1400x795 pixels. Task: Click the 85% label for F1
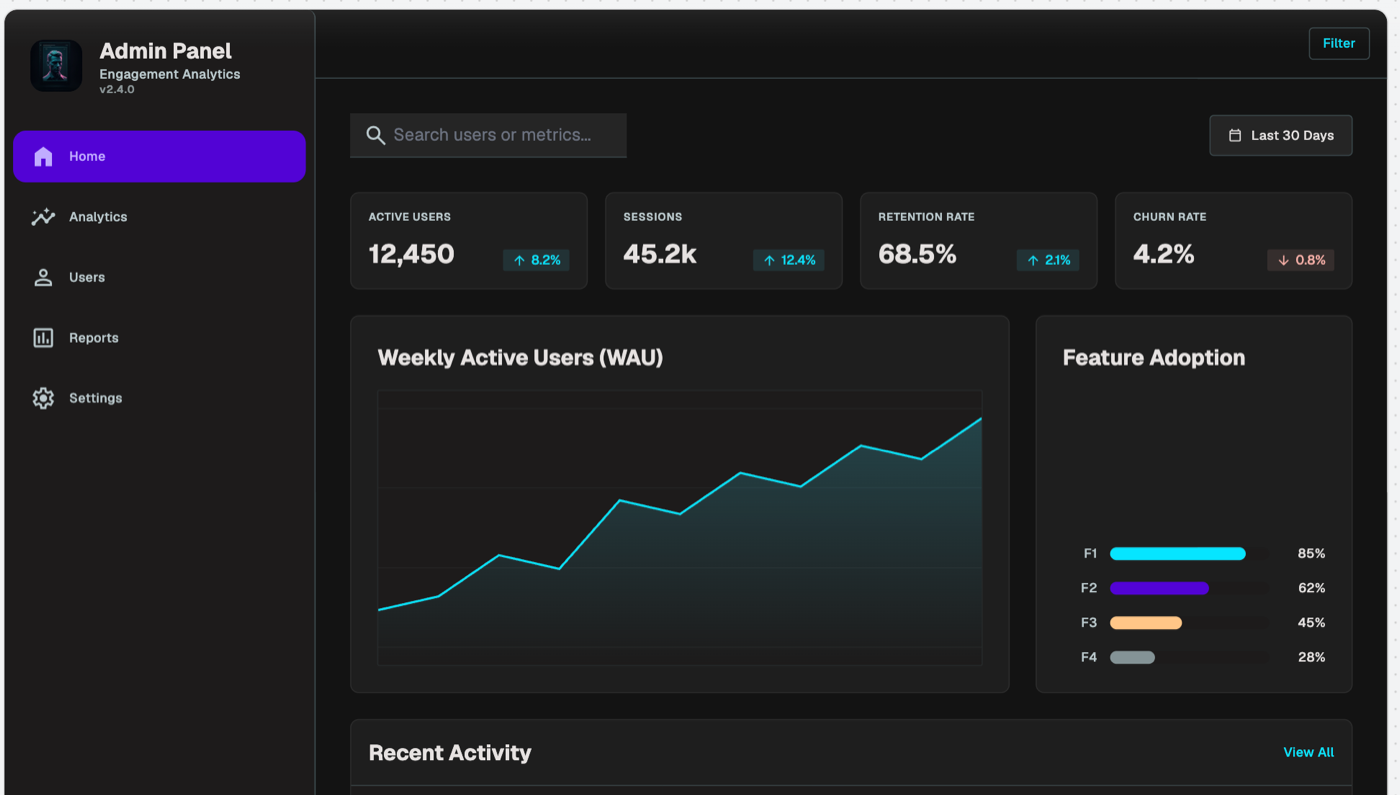1311,553
